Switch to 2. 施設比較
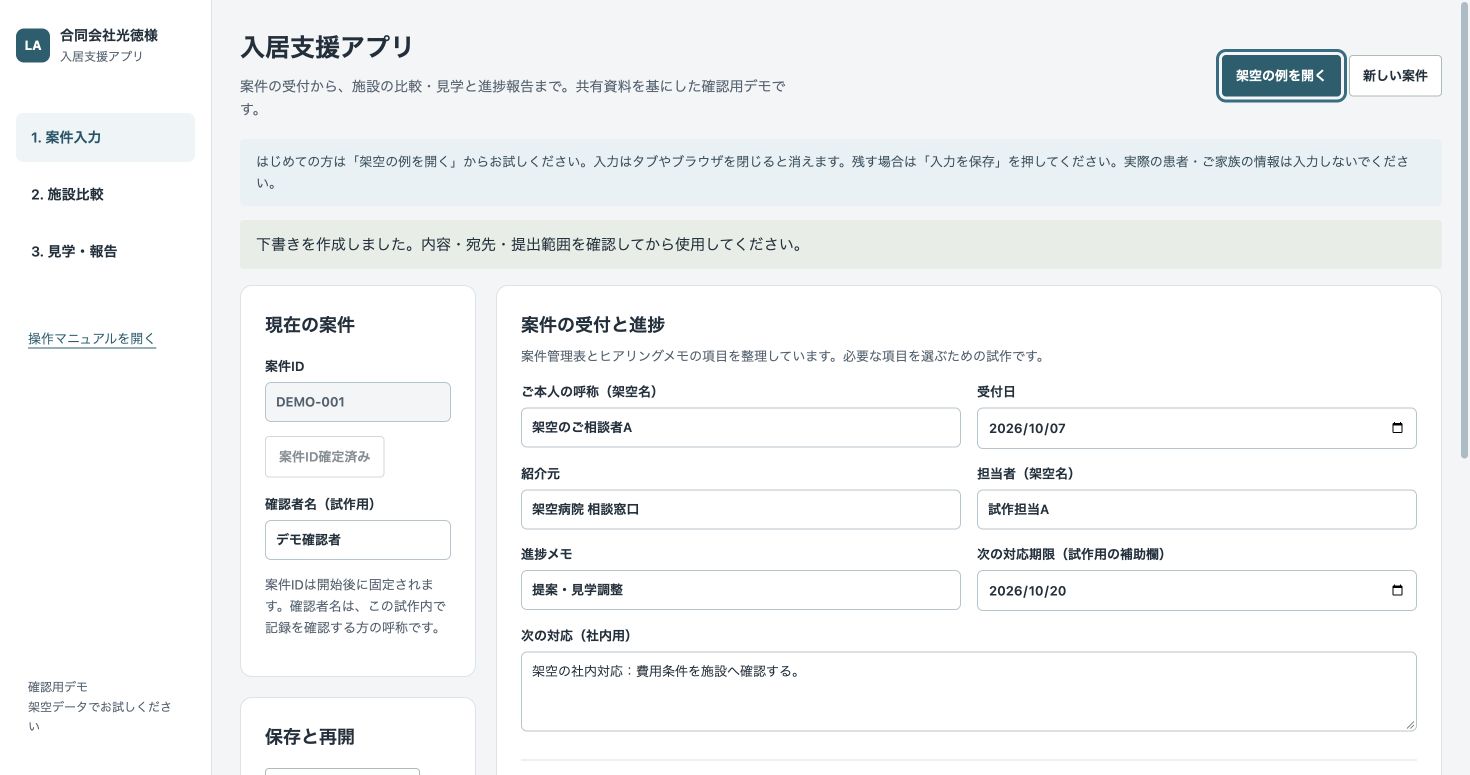 [x=105, y=194]
